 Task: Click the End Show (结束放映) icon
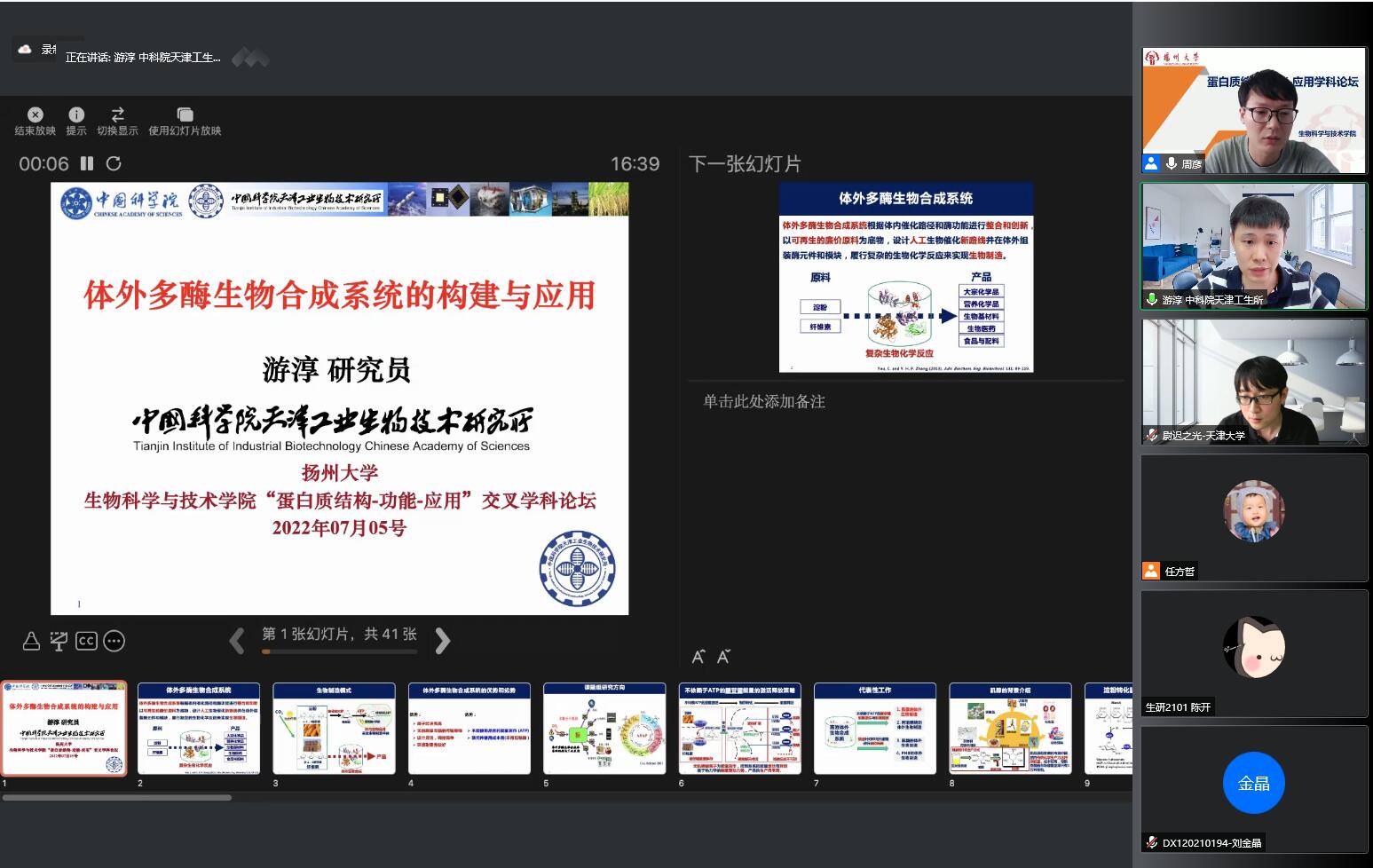coord(35,115)
